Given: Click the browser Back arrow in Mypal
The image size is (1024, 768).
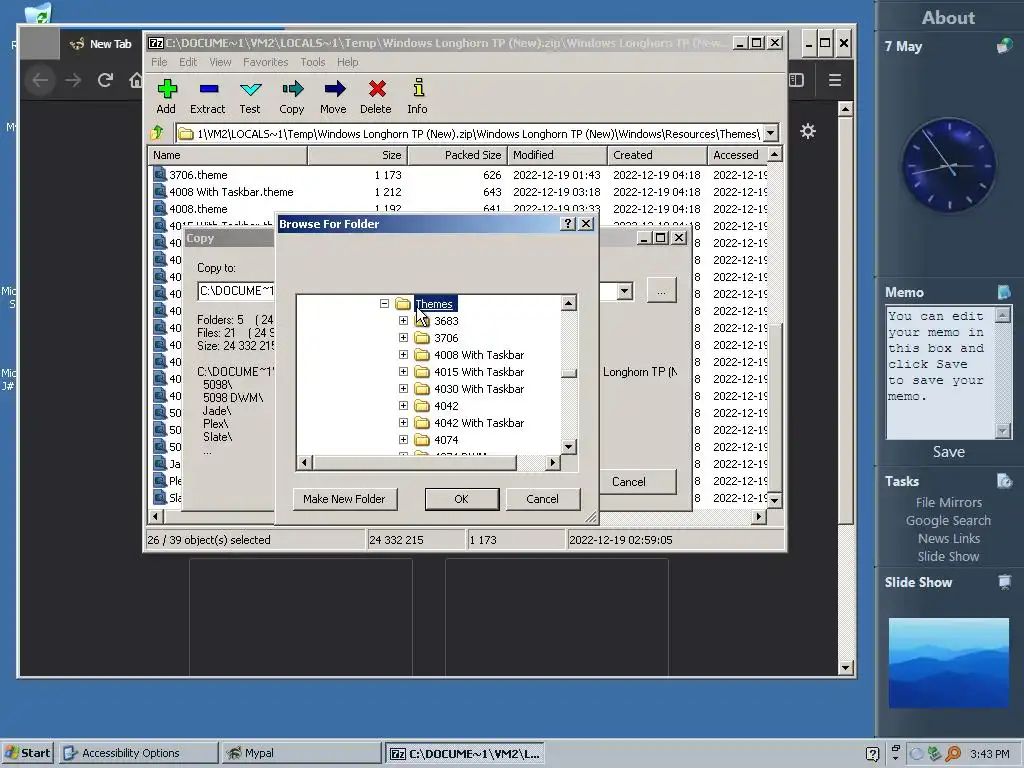Looking at the screenshot, I should pyautogui.click(x=40, y=80).
